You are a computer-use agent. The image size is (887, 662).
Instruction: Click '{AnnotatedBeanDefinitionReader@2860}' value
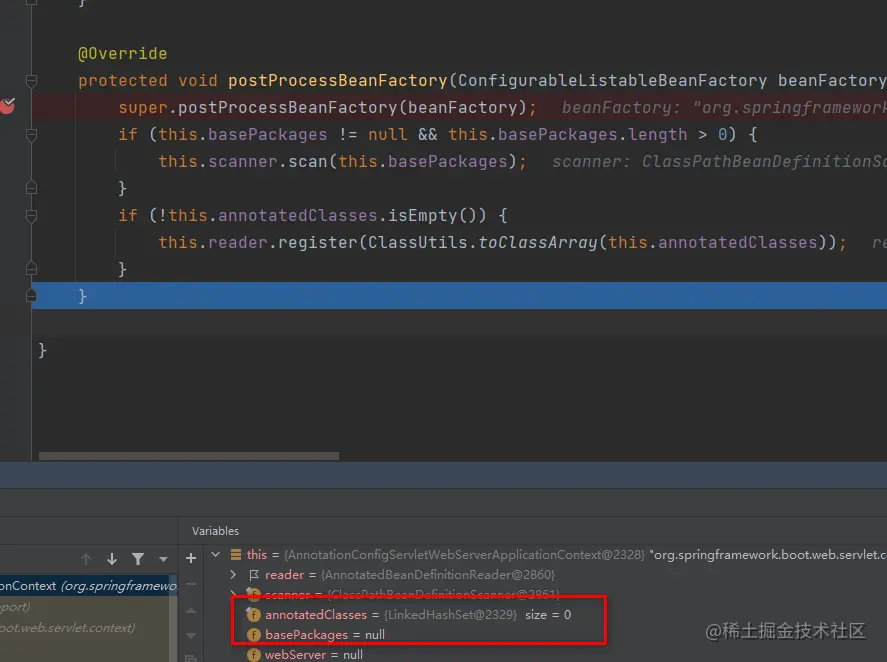coord(438,574)
